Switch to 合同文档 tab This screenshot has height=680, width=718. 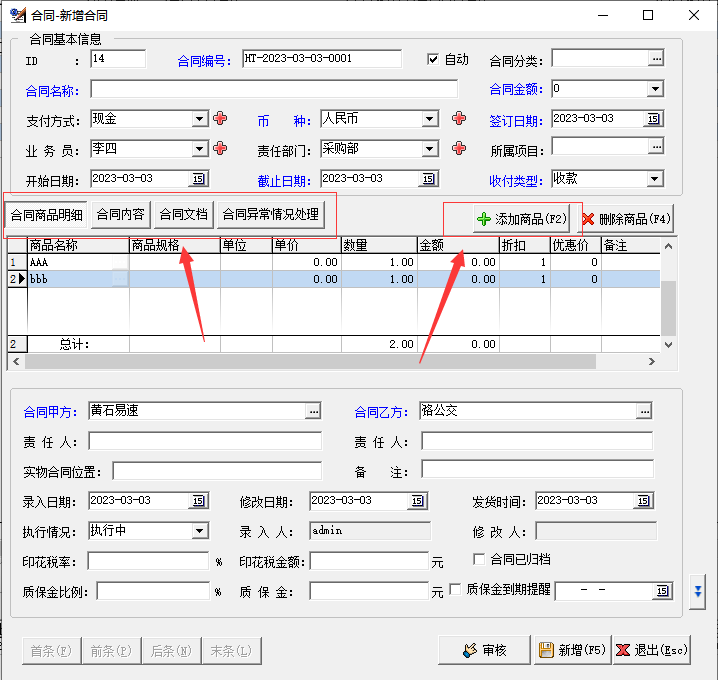click(184, 214)
